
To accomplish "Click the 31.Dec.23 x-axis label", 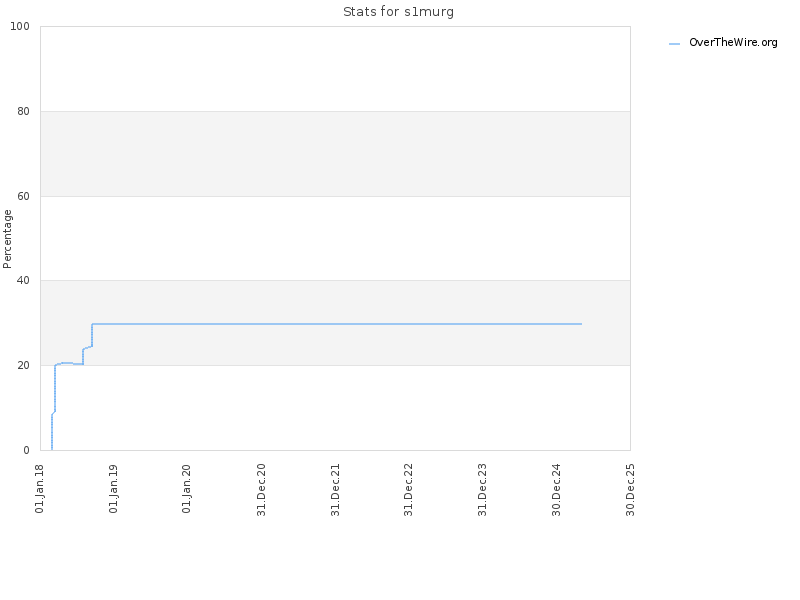I will click(483, 490).
